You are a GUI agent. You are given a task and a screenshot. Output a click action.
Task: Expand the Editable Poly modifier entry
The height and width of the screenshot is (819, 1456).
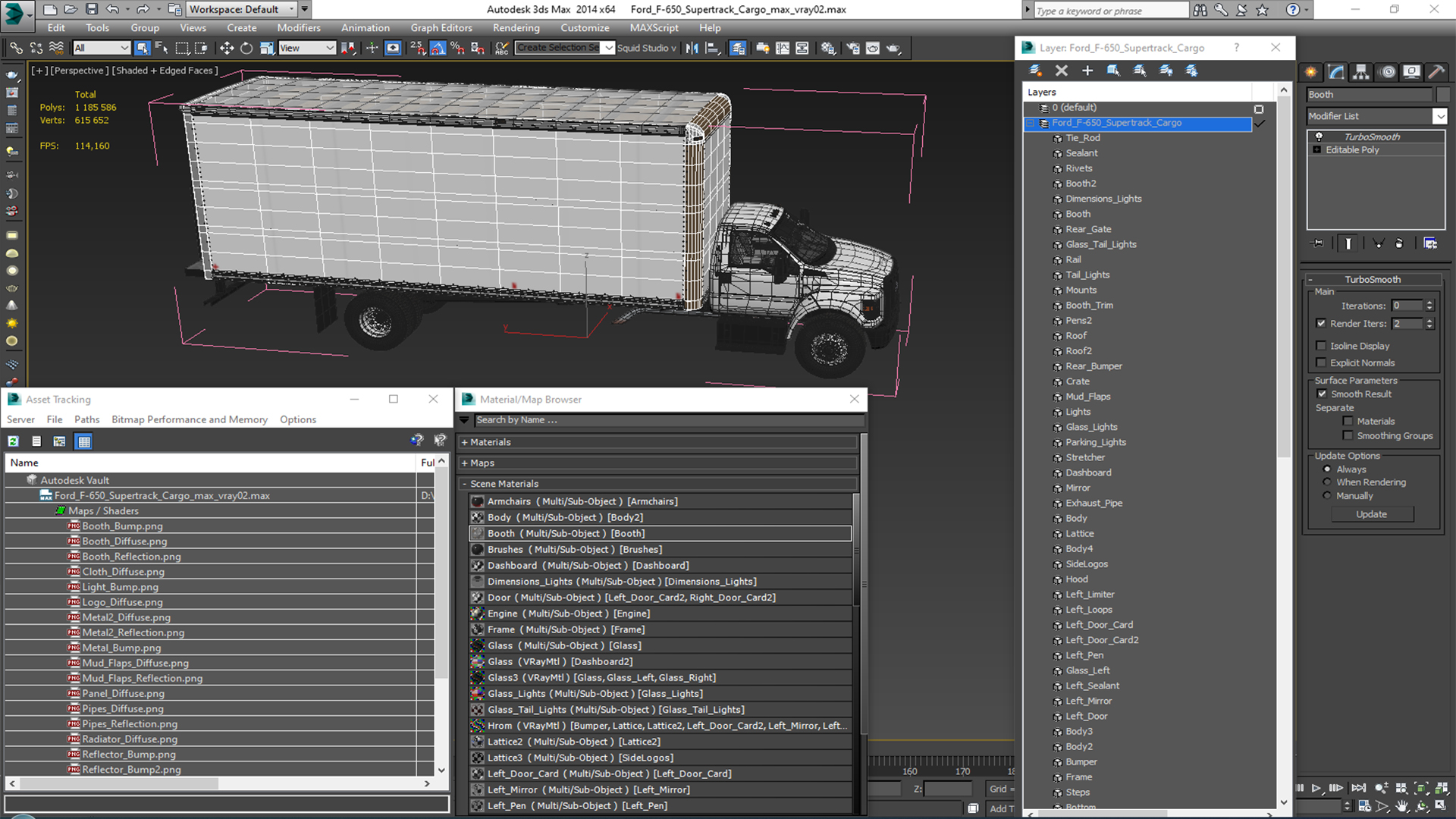click(x=1317, y=150)
